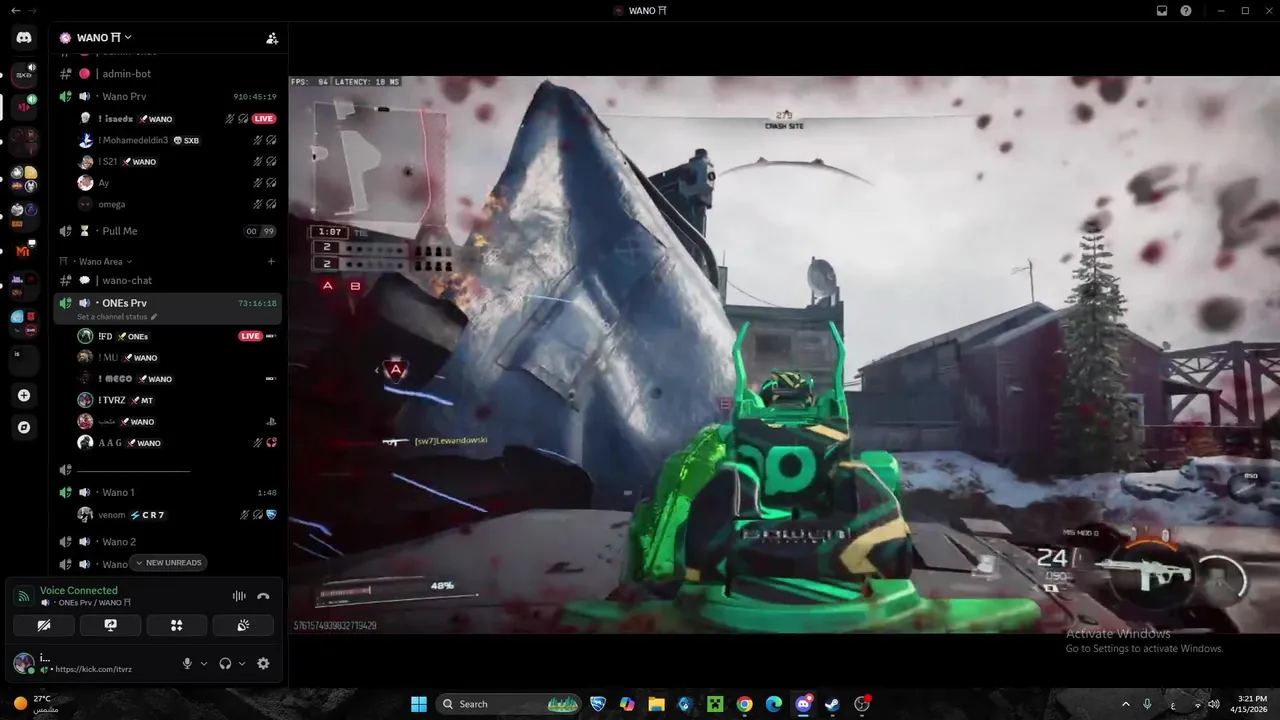The image size is (1280, 720).
Task: Open the SXB server icon in server list
Action: click(24, 73)
